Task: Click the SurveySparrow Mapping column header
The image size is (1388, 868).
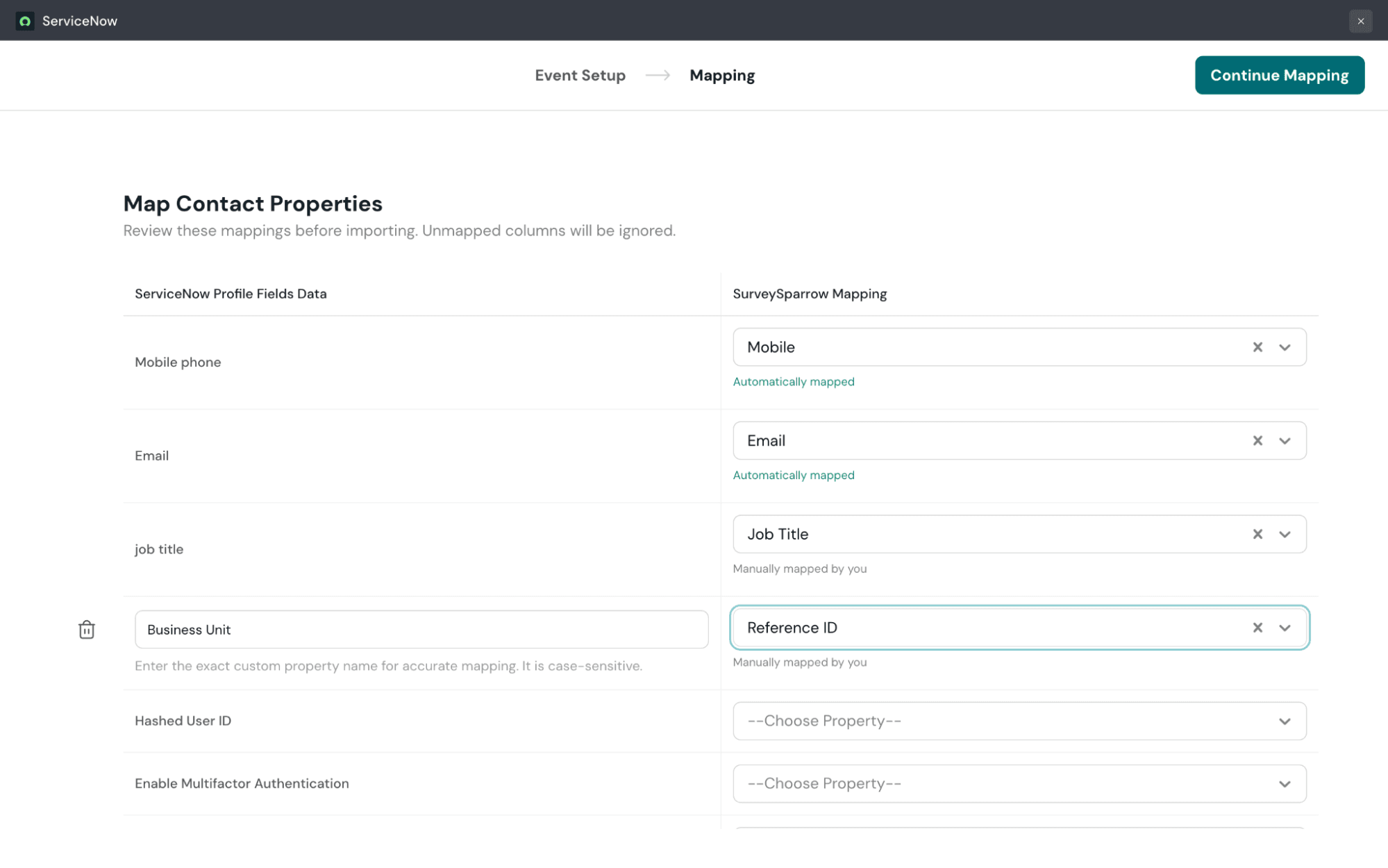Action: point(810,294)
